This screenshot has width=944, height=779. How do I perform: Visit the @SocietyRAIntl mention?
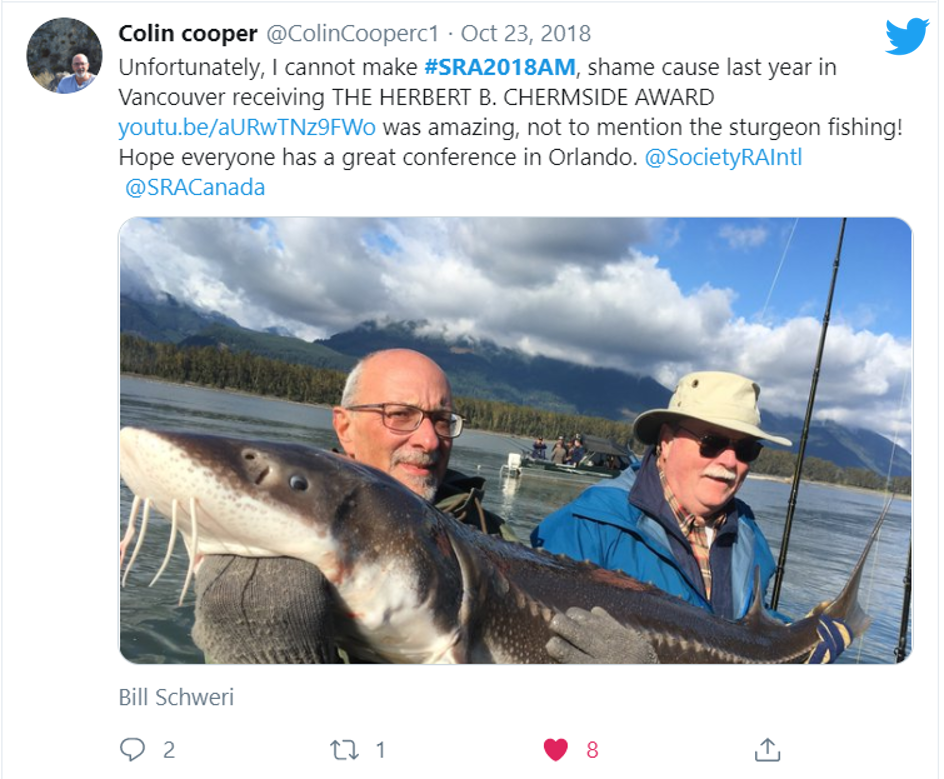click(723, 157)
